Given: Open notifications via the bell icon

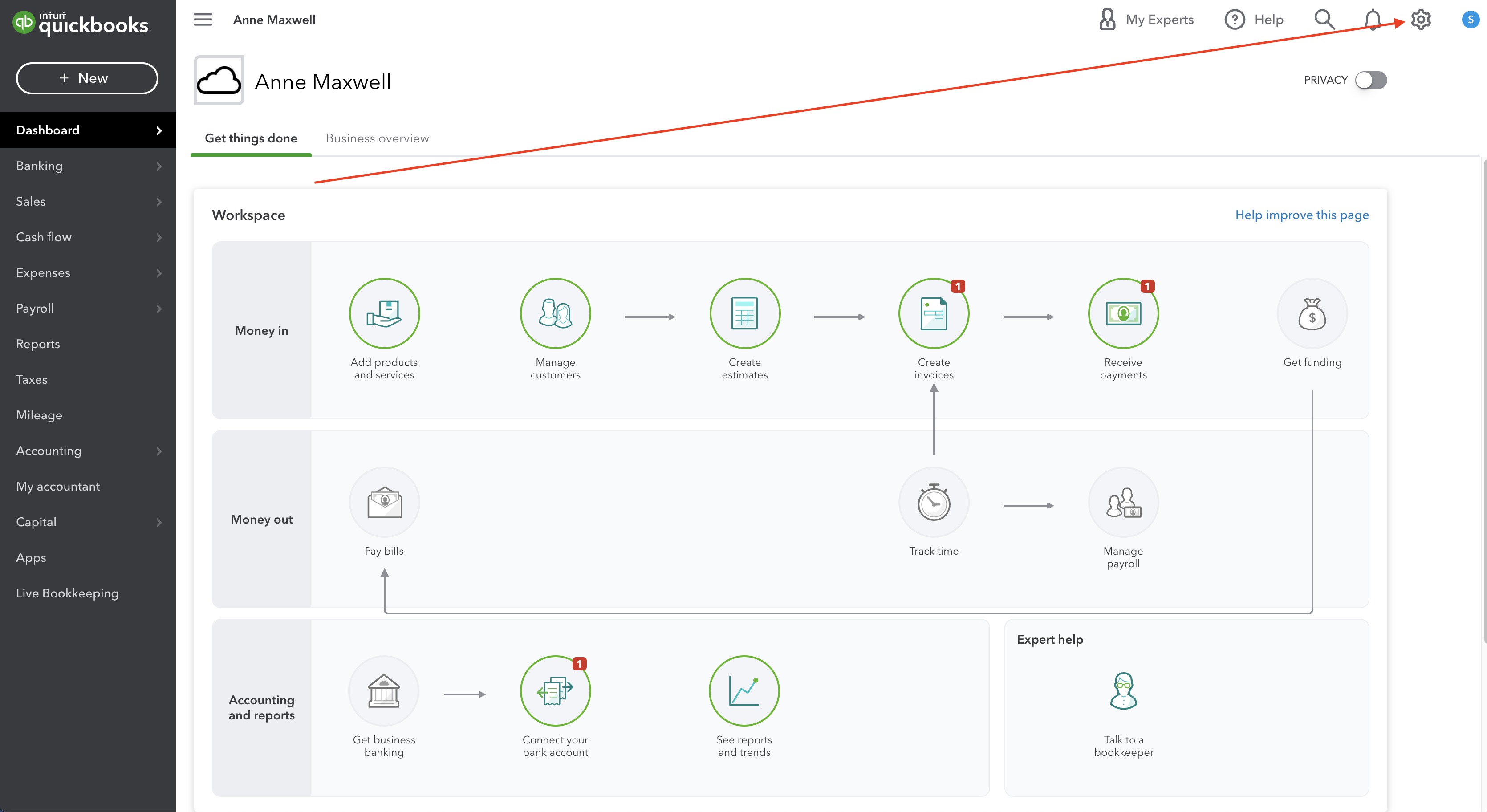Looking at the screenshot, I should click(1372, 19).
